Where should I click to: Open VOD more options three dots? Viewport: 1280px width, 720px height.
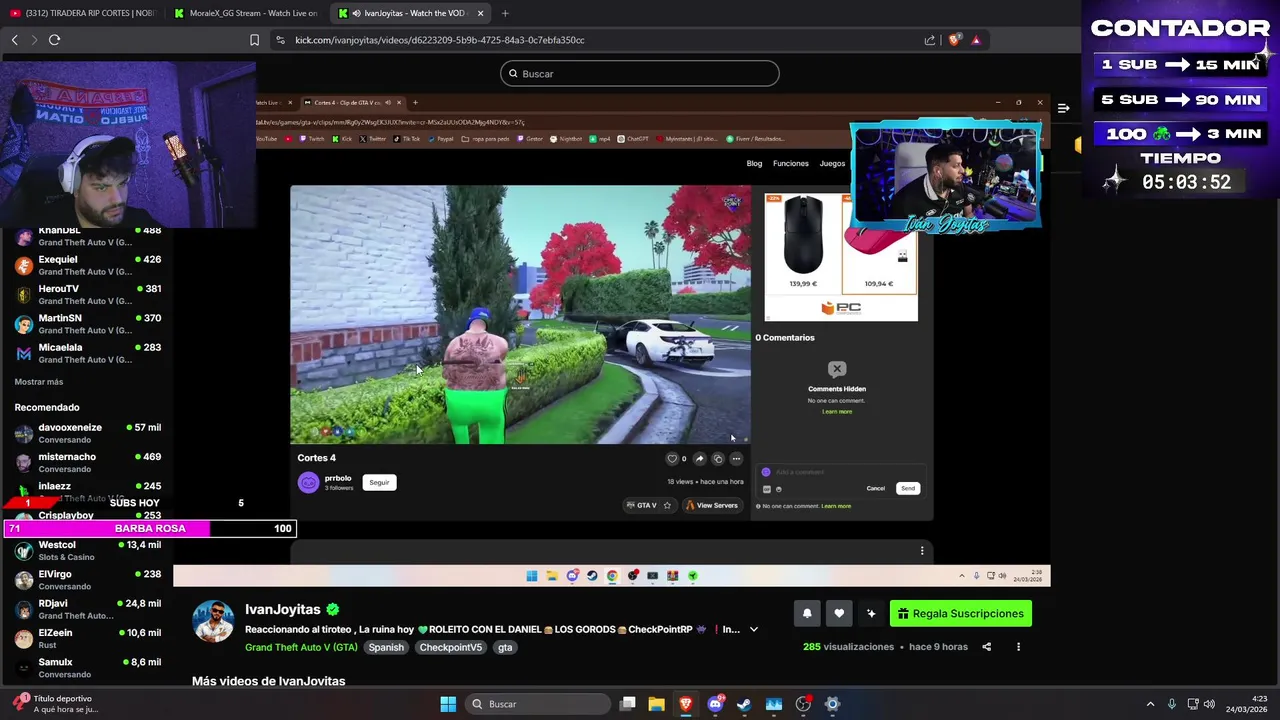[x=1018, y=647]
